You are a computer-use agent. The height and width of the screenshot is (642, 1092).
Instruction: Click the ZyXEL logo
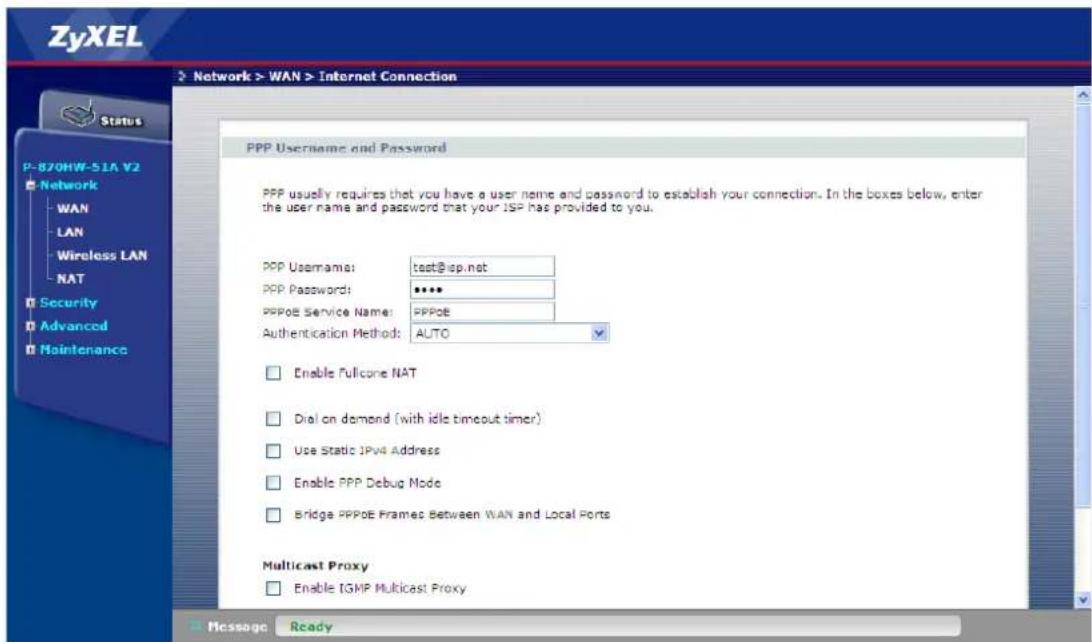coord(95,37)
